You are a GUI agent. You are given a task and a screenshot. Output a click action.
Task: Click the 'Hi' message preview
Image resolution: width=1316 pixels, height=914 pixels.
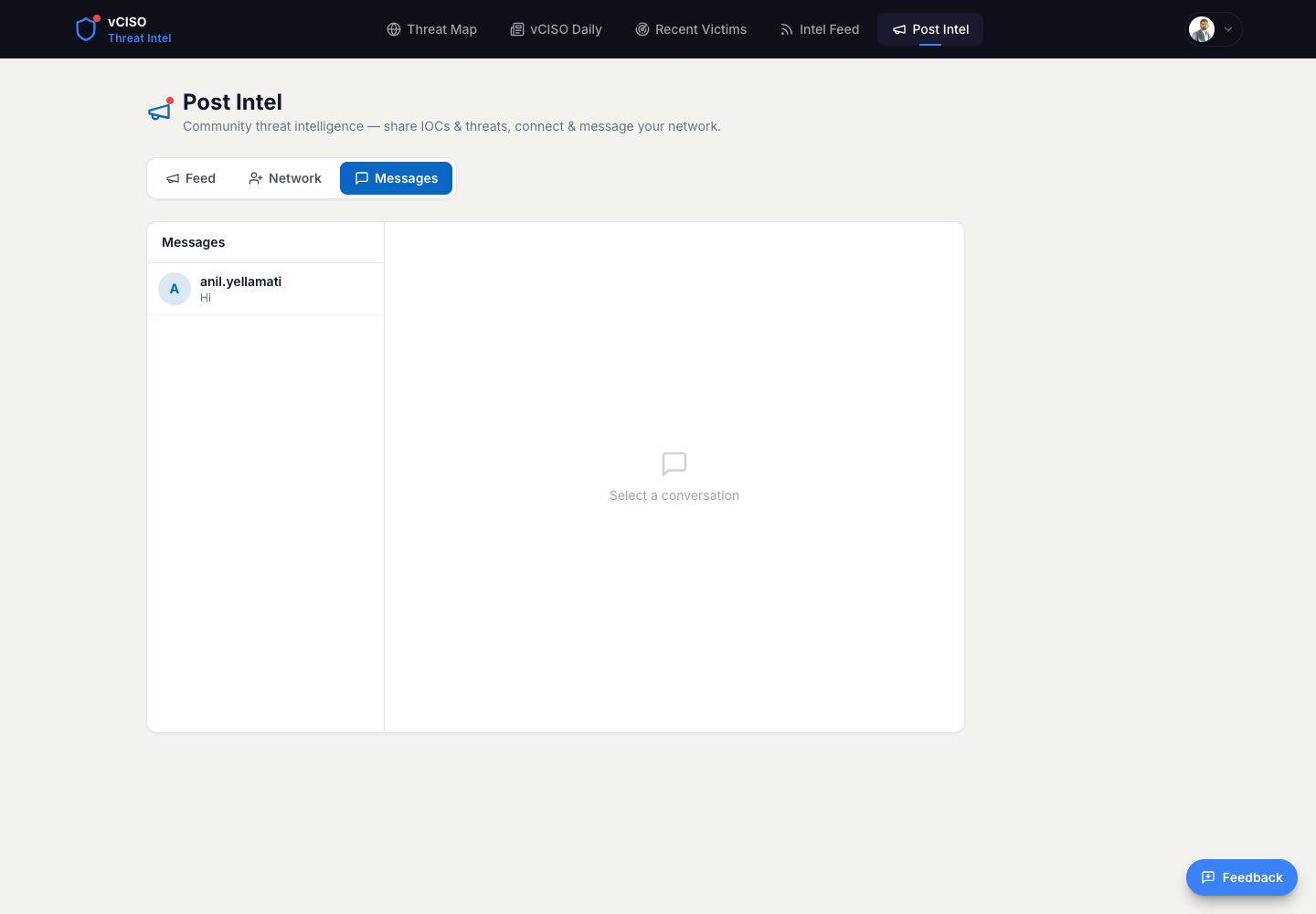pyautogui.click(x=206, y=298)
